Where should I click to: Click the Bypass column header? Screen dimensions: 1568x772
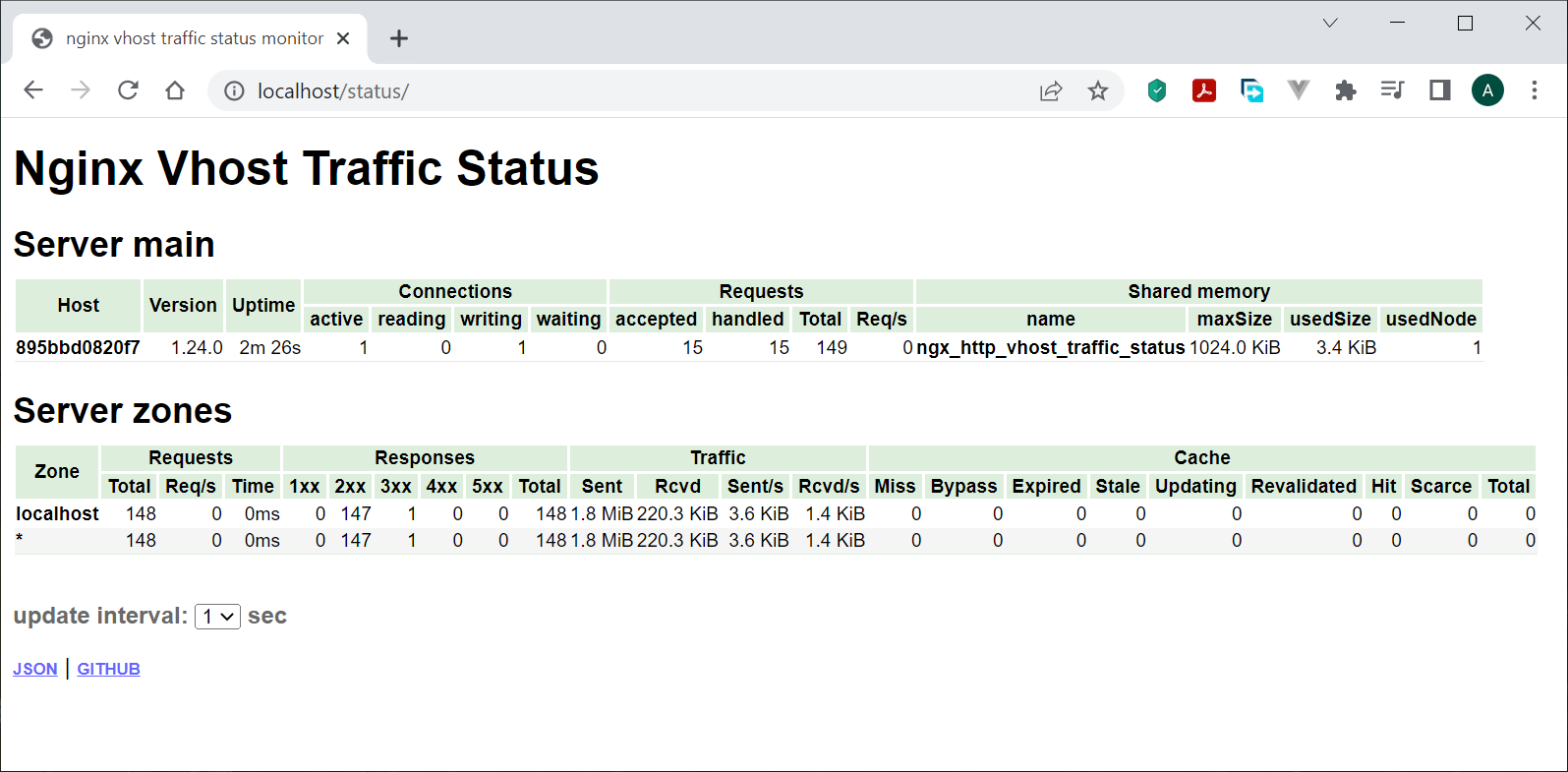pos(963,486)
